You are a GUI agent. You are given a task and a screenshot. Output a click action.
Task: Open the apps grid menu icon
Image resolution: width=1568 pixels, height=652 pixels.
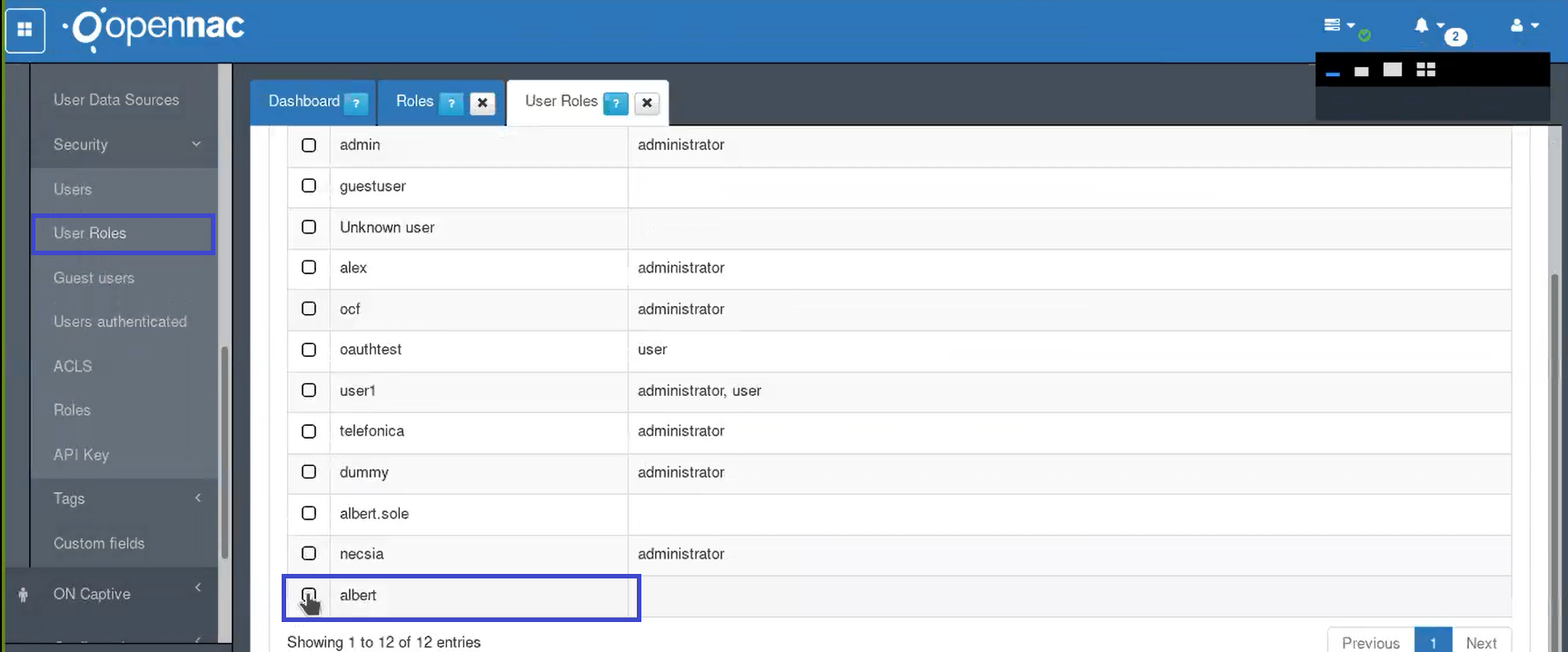pos(25,30)
